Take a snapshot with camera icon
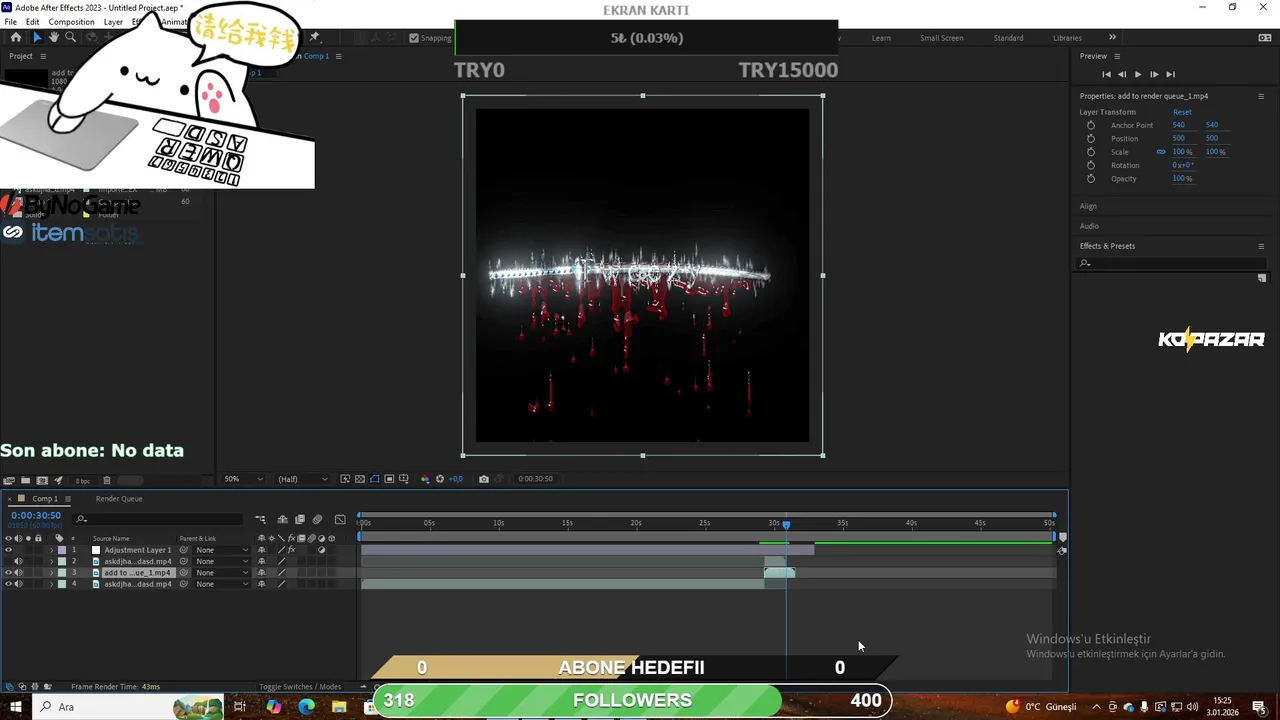Image resolution: width=1280 pixels, height=720 pixels. tap(484, 479)
